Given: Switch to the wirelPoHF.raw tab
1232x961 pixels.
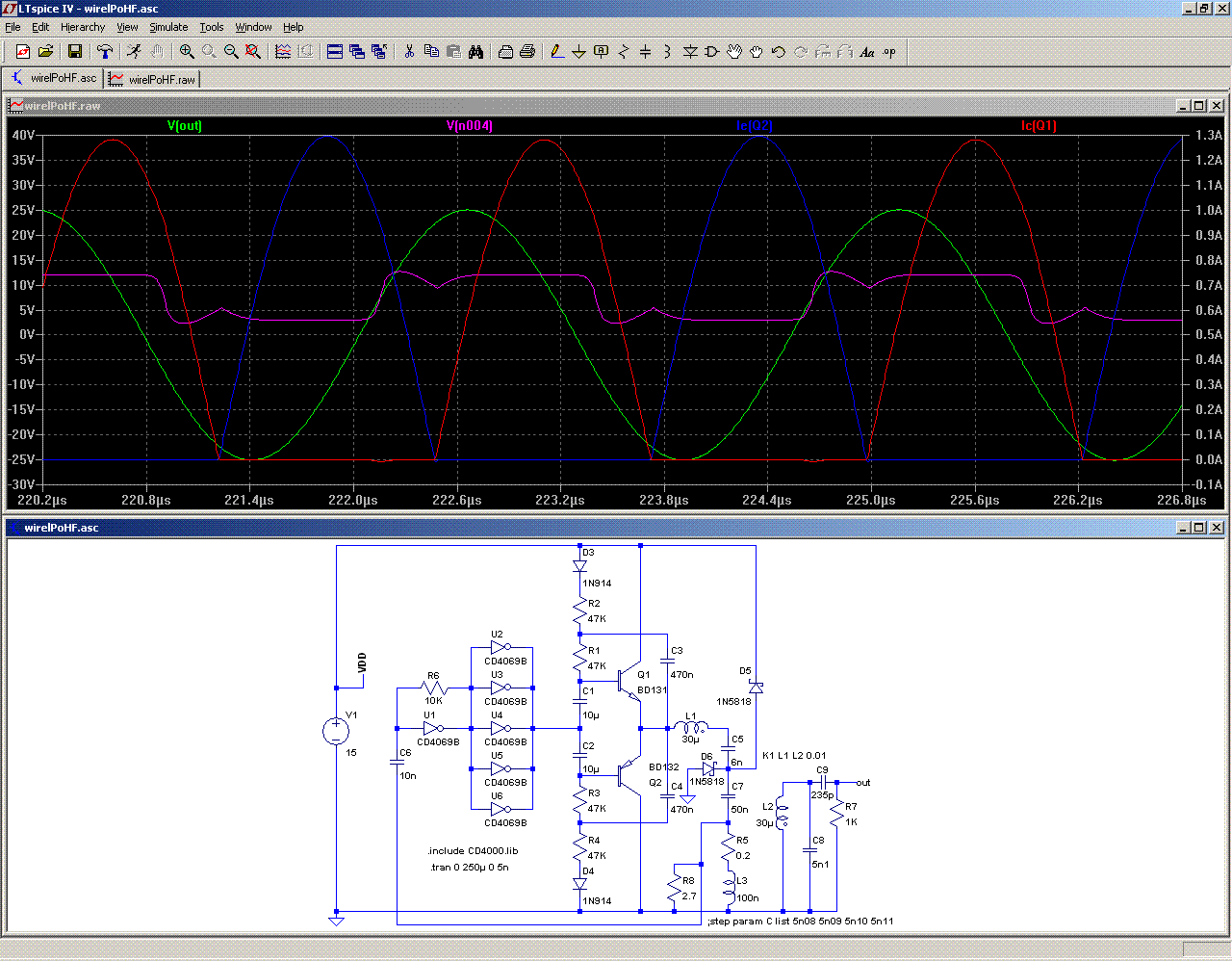Looking at the screenshot, I should tap(153, 80).
